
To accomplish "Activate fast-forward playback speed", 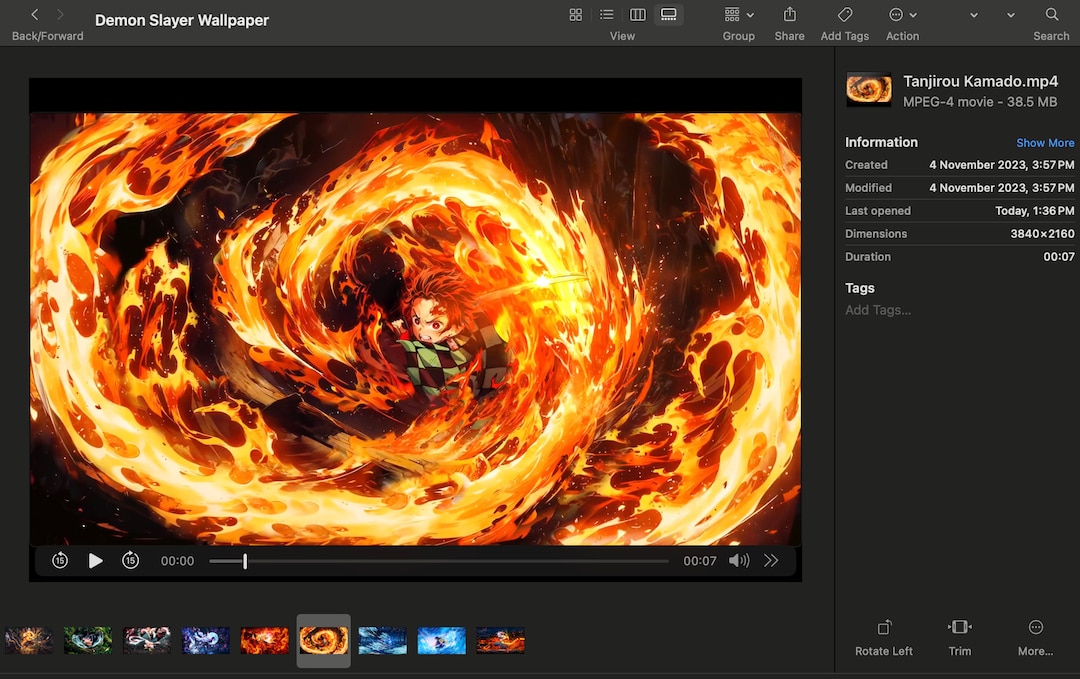I will (x=770, y=560).
